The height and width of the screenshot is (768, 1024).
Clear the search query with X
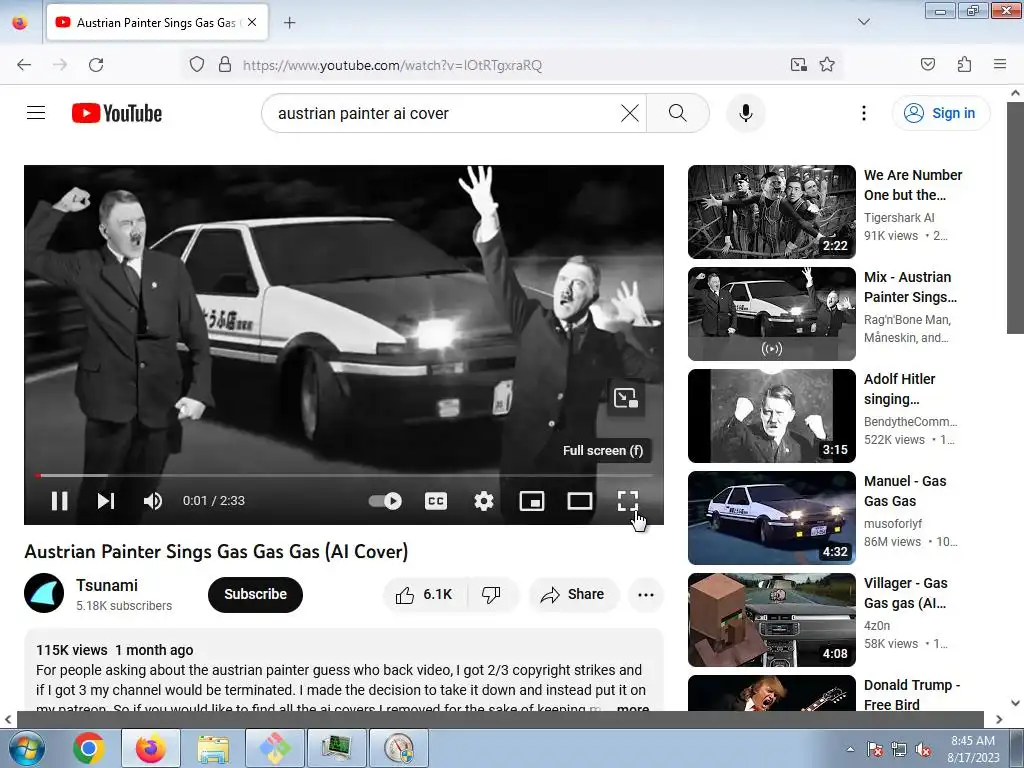pos(630,113)
